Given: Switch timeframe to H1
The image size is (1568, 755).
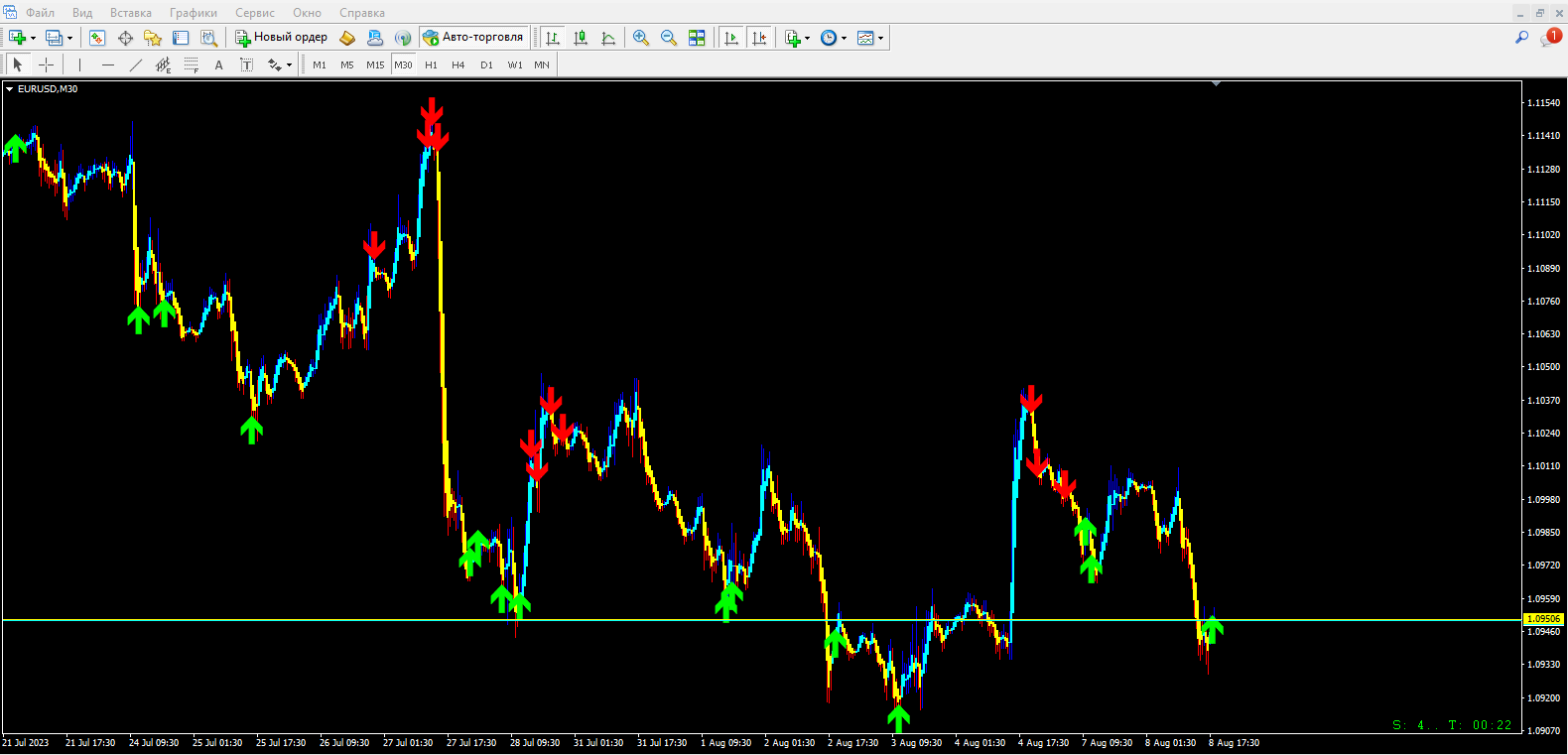Looking at the screenshot, I should tap(431, 64).
